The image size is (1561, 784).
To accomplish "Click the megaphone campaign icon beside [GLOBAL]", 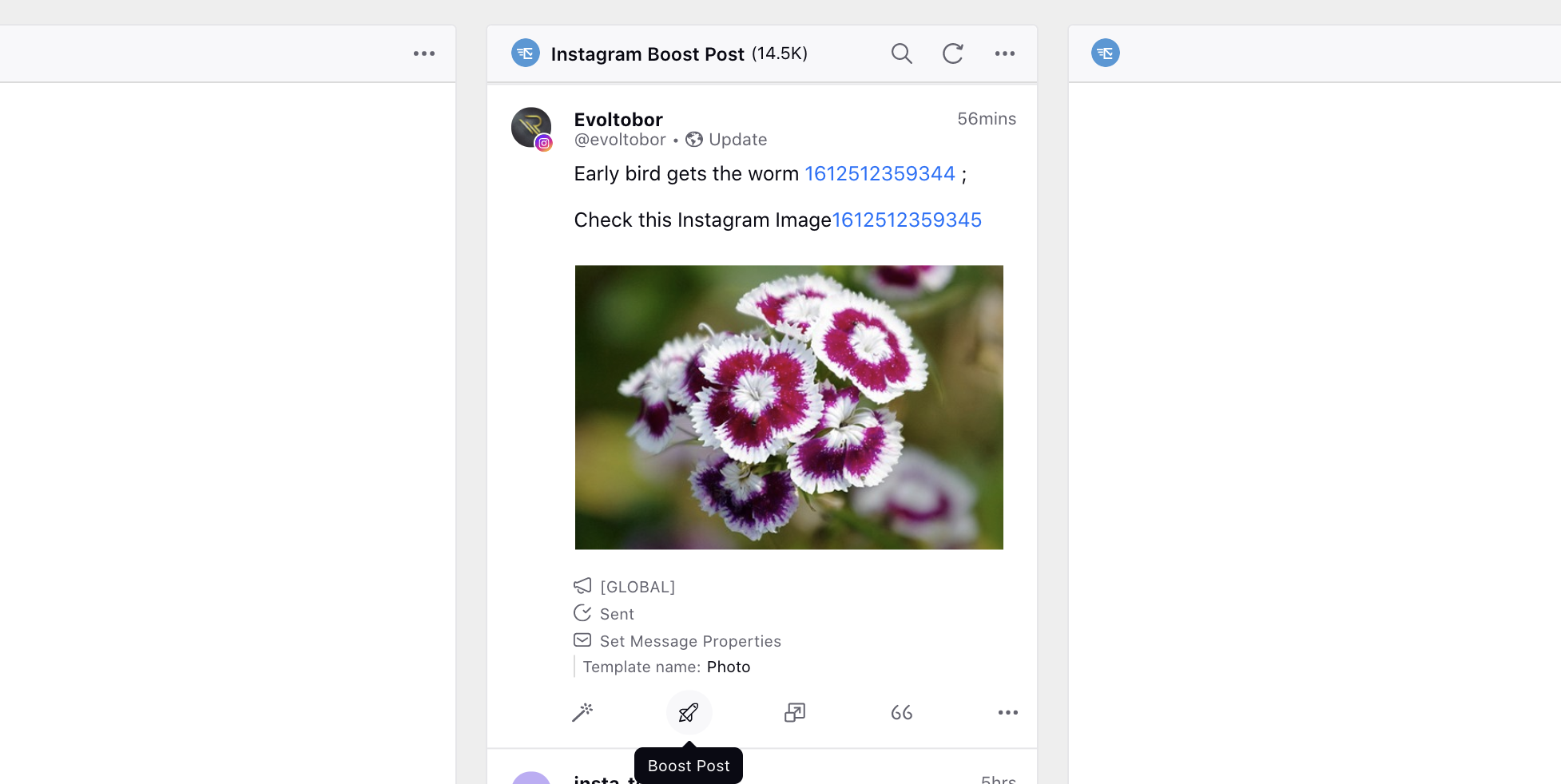I will [x=582, y=586].
